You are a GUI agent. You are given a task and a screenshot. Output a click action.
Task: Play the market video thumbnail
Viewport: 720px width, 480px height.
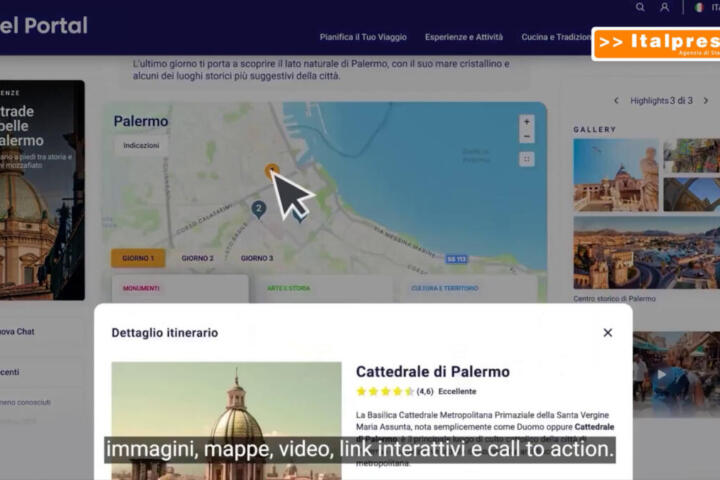[x=659, y=375]
